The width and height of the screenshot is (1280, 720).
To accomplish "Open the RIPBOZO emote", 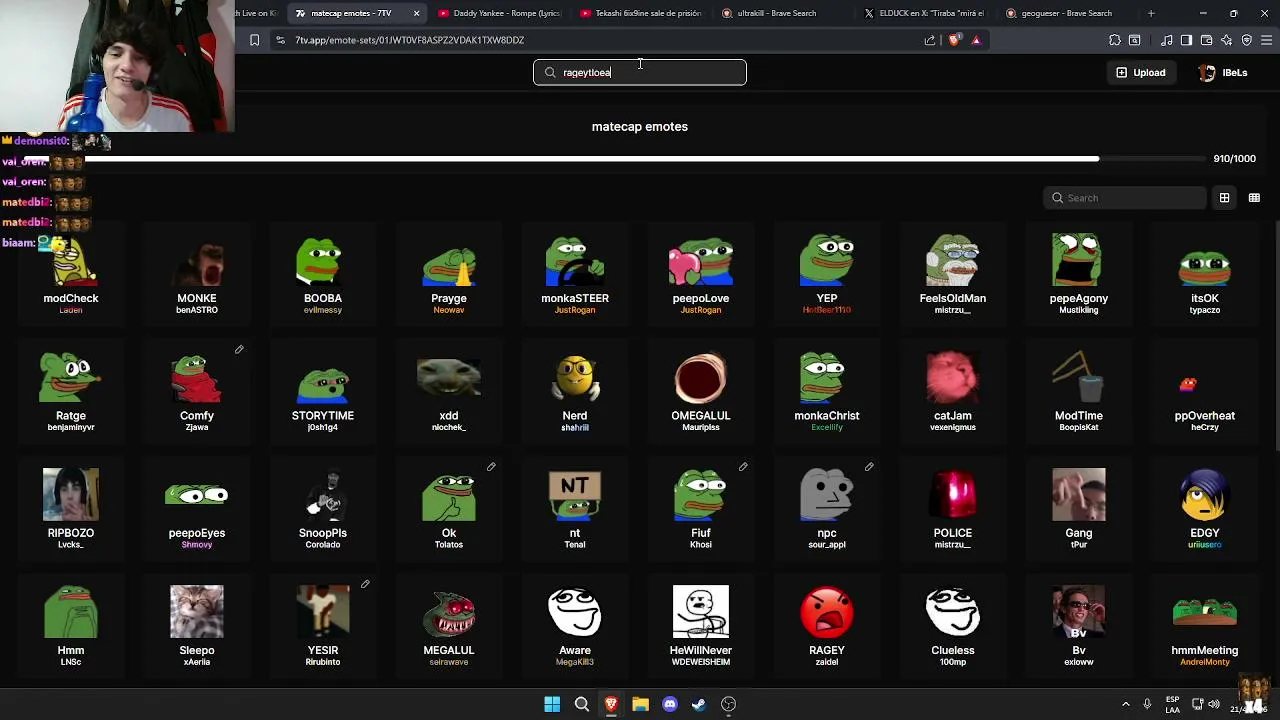I will coord(71,509).
